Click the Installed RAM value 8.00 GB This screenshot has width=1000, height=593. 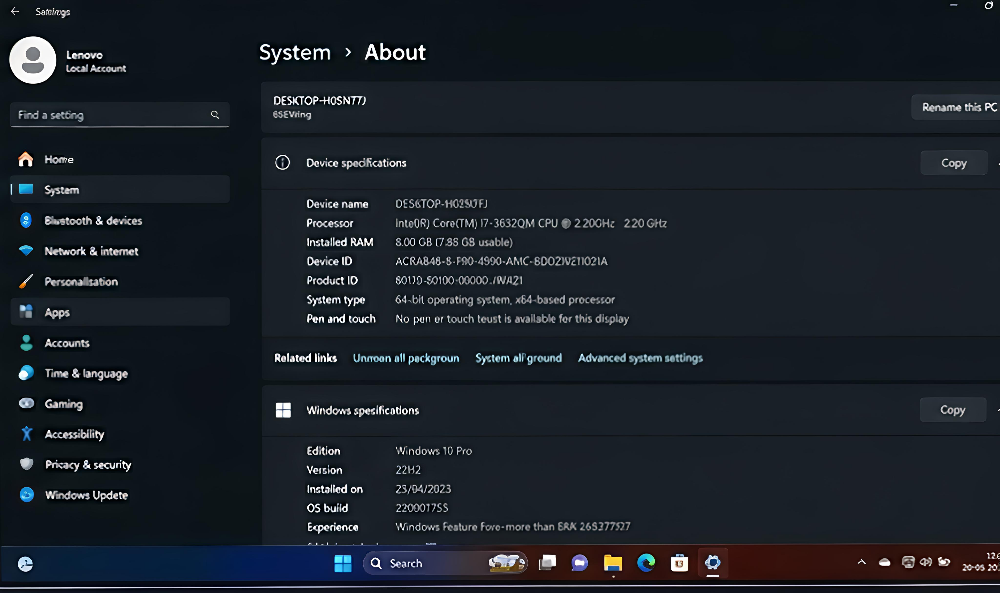click(453, 242)
